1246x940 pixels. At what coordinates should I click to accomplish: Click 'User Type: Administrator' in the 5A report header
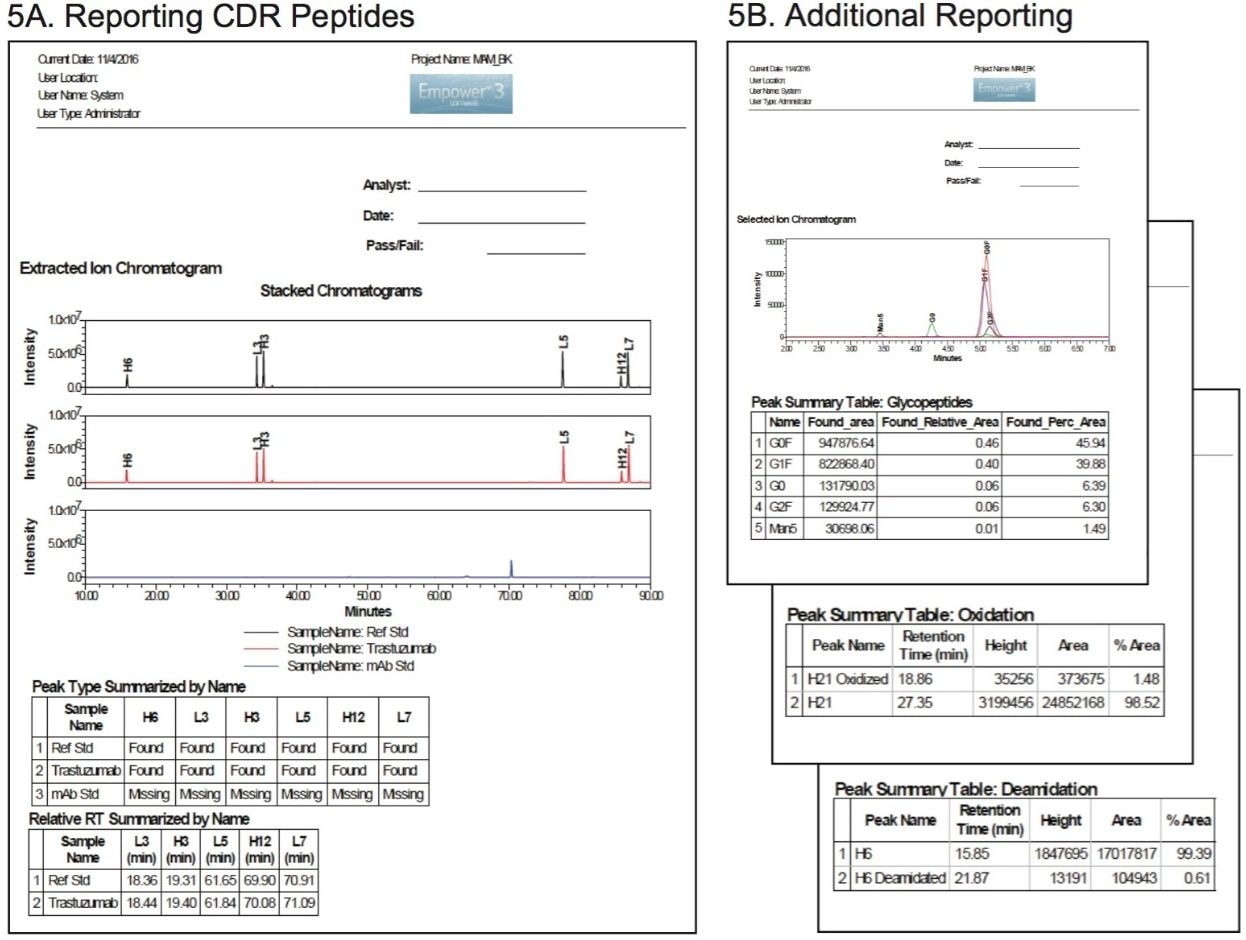pyautogui.click(x=88, y=114)
